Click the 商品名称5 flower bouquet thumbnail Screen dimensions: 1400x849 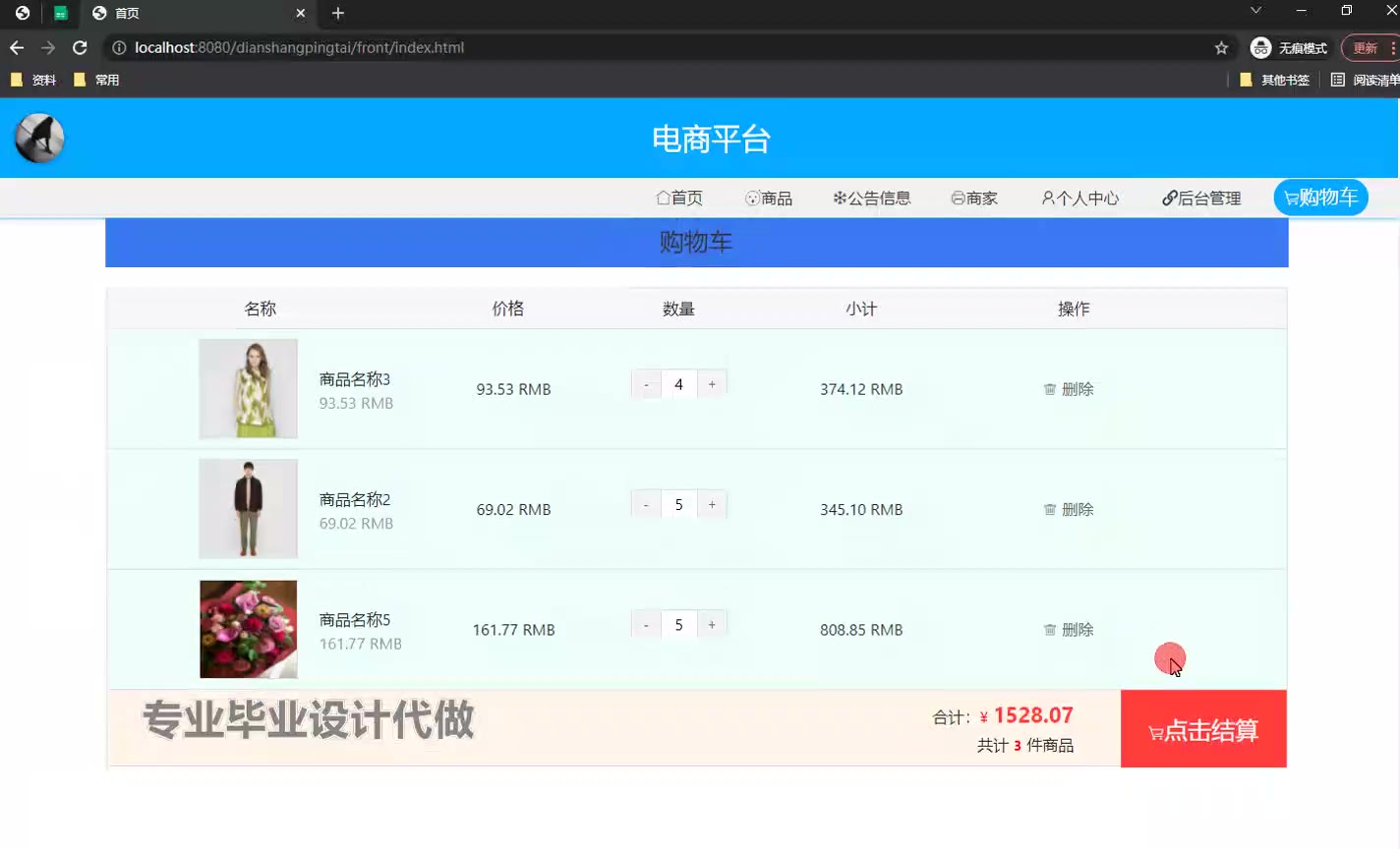(x=249, y=629)
